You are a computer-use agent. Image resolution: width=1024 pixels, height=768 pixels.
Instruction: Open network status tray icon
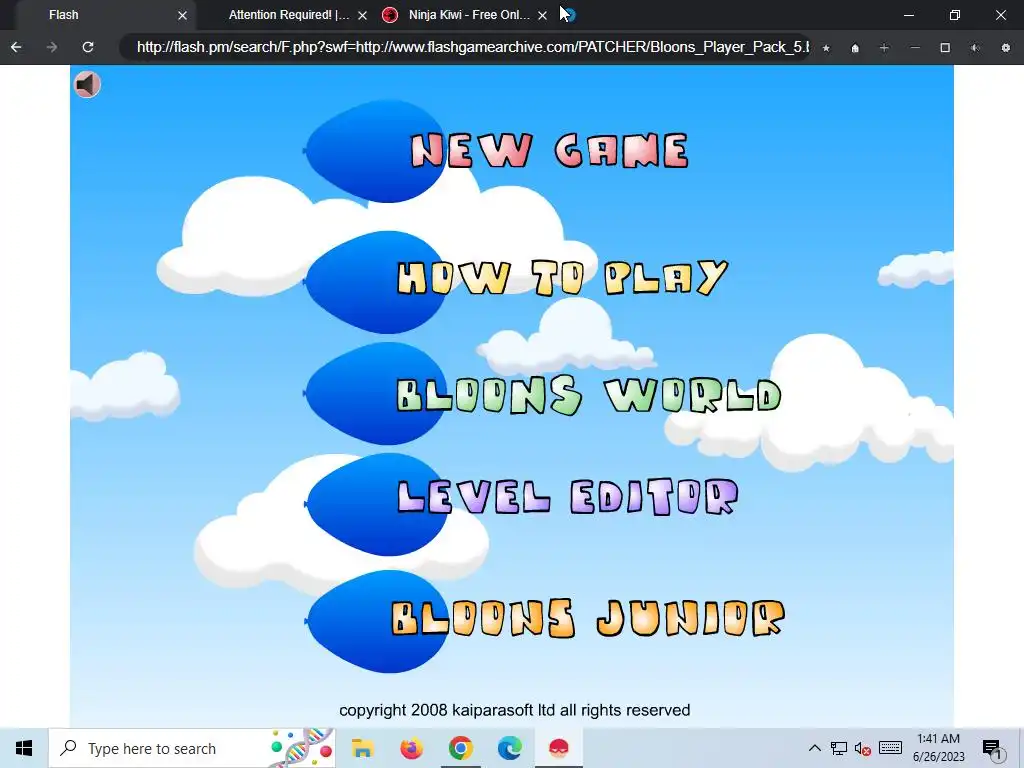(x=839, y=748)
